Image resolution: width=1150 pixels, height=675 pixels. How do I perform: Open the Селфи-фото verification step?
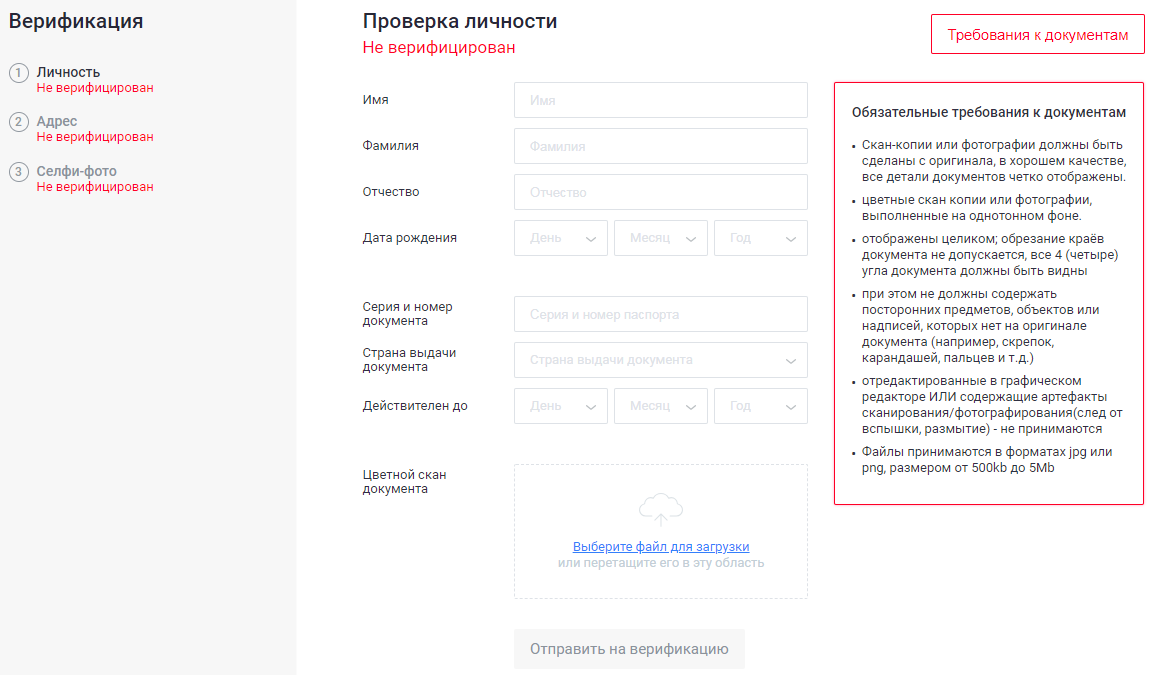(76, 172)
